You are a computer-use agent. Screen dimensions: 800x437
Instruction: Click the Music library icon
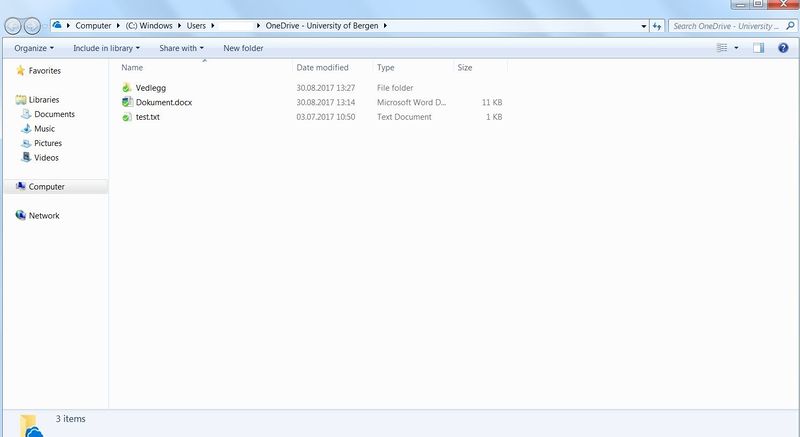(x=27, y=128)
